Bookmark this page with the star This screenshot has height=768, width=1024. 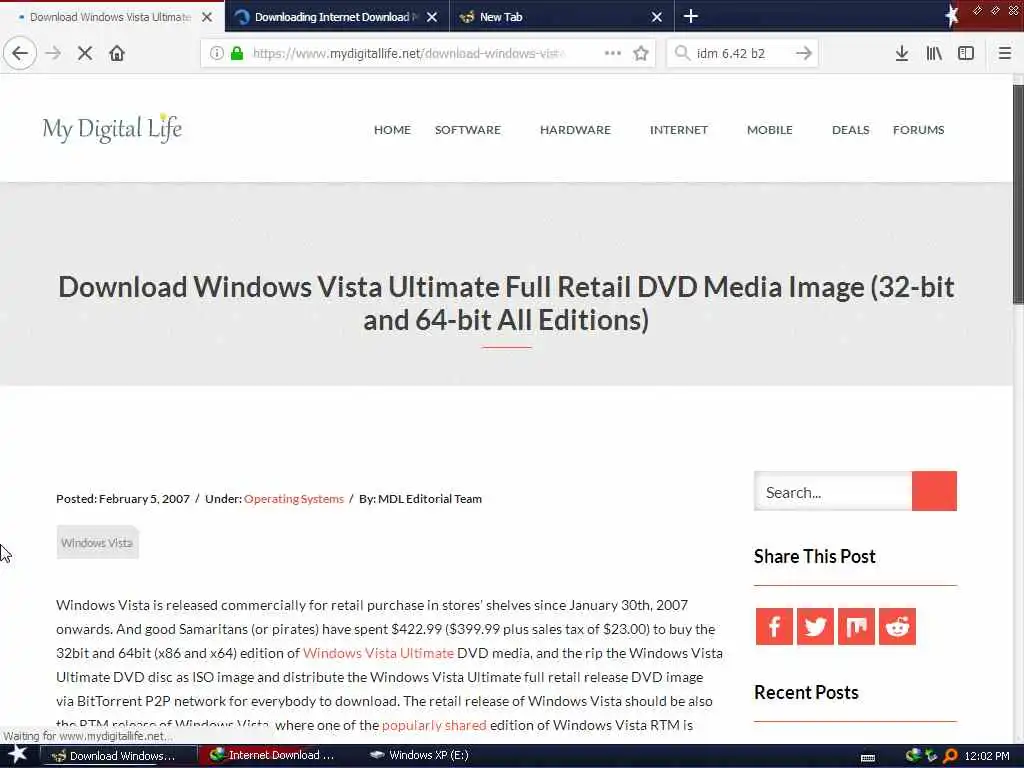pos(641,53)
